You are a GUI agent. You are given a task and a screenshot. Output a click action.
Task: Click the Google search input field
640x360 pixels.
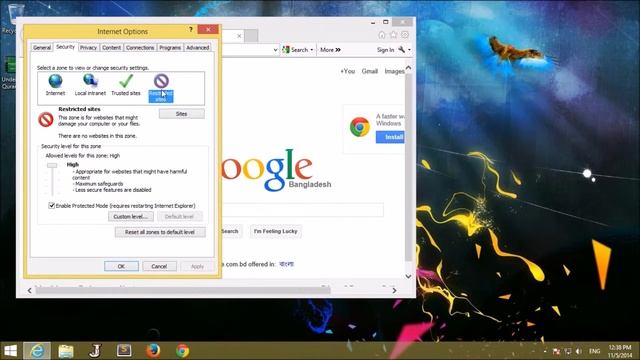coord(303,210)
